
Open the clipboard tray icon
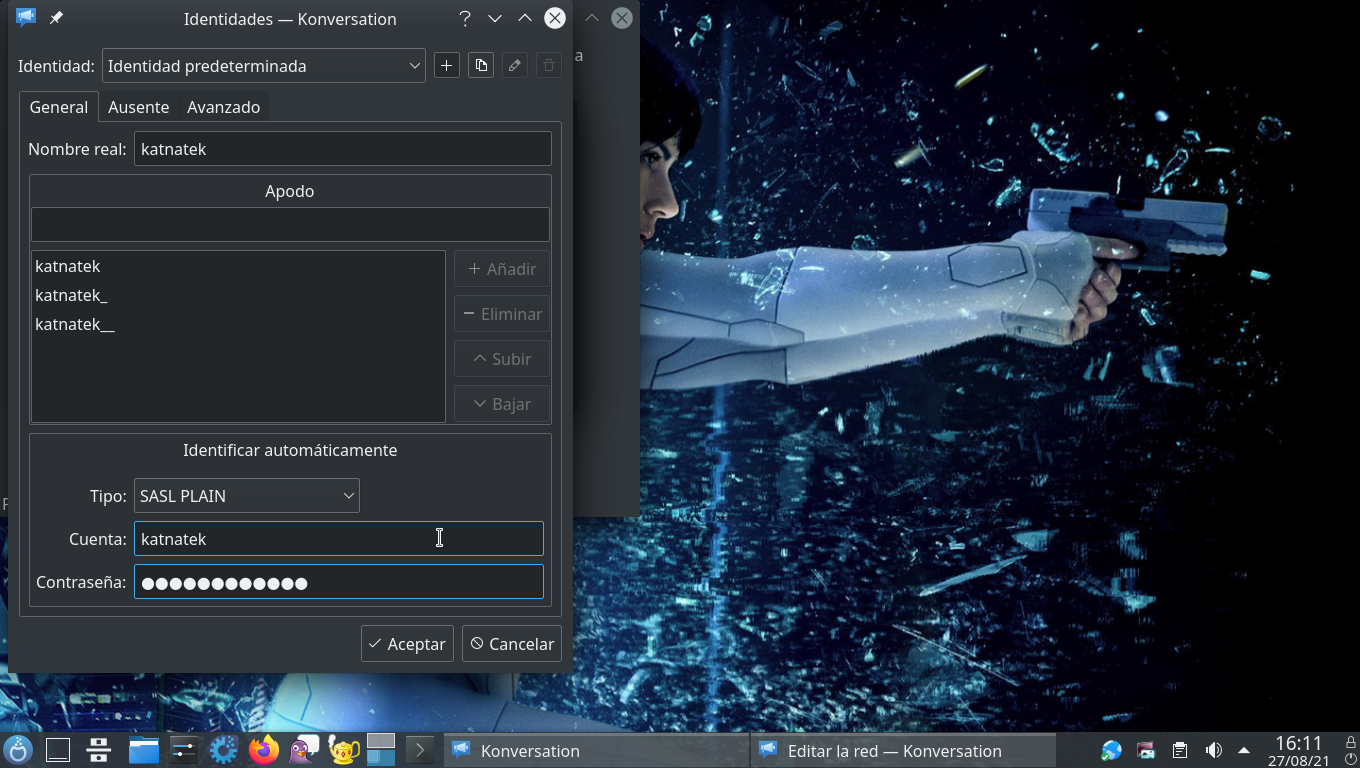pos(1180,750)
